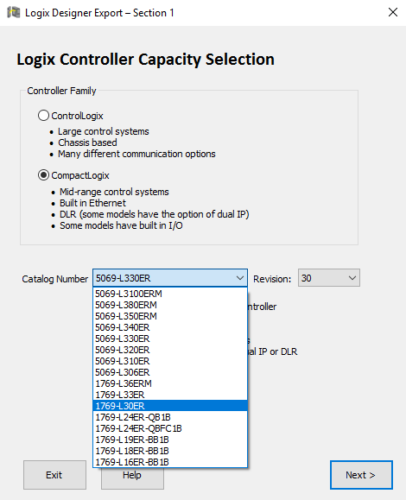Screen dimensions: 406x500
Task: Collapse the Catalog Number dropdown arrow
Action: click(240, 278)
